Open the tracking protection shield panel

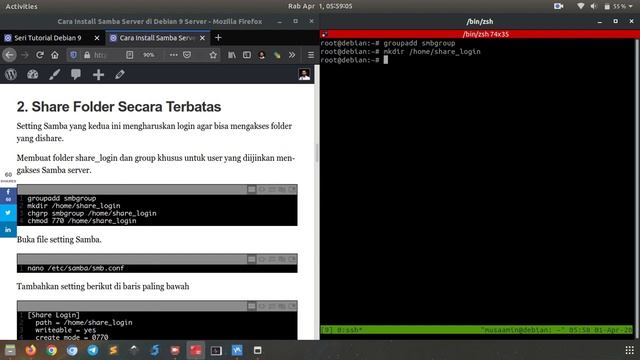click(x=73, y=55)
